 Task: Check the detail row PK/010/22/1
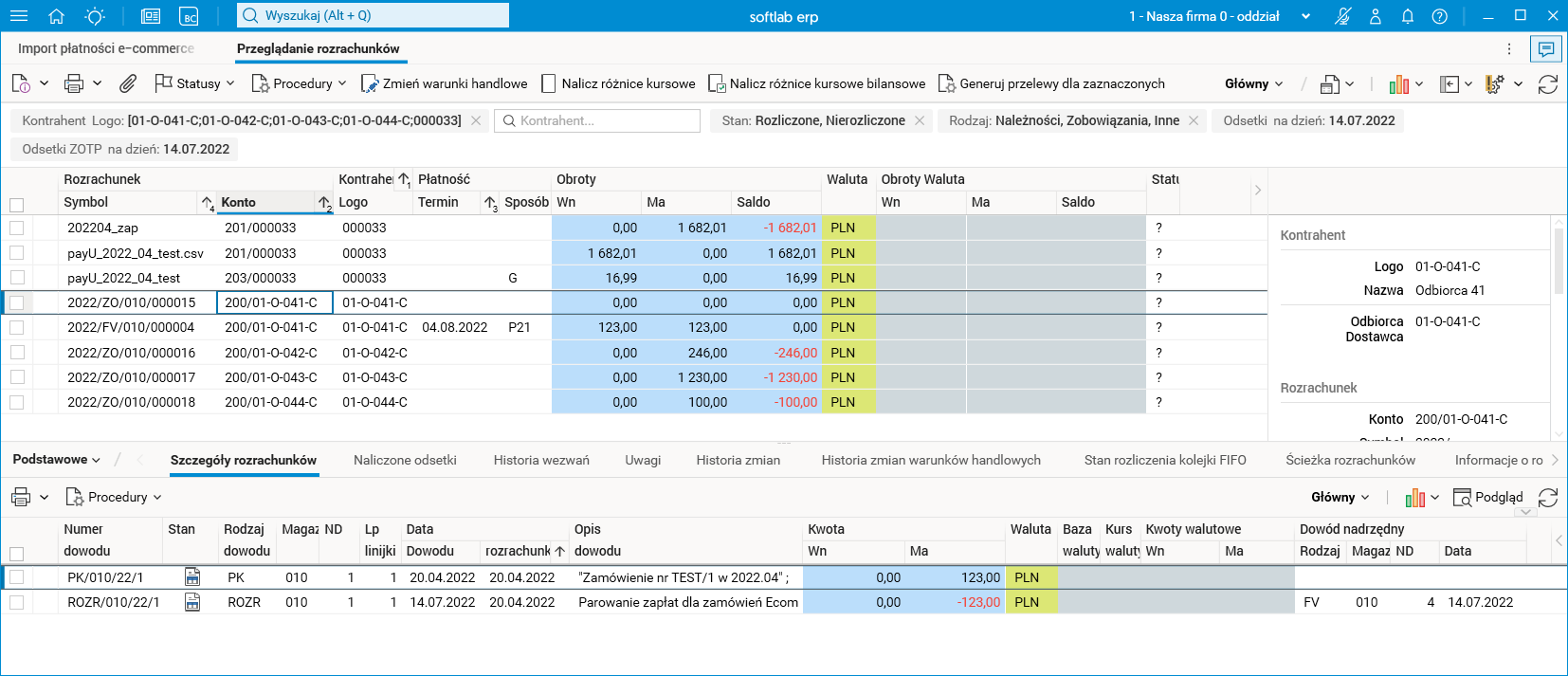pos(16,577)
